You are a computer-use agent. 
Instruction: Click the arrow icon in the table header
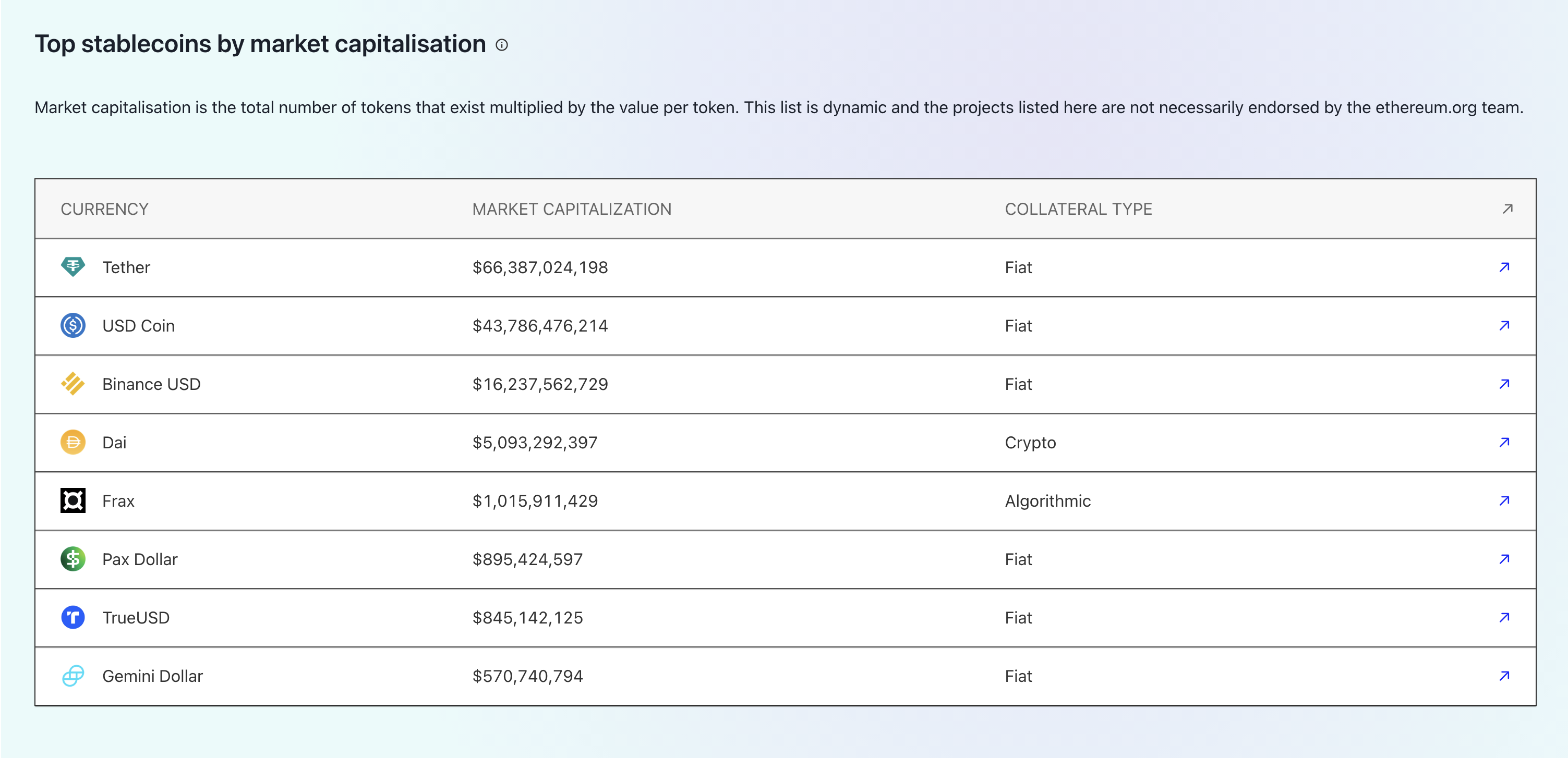point(1507,209)
